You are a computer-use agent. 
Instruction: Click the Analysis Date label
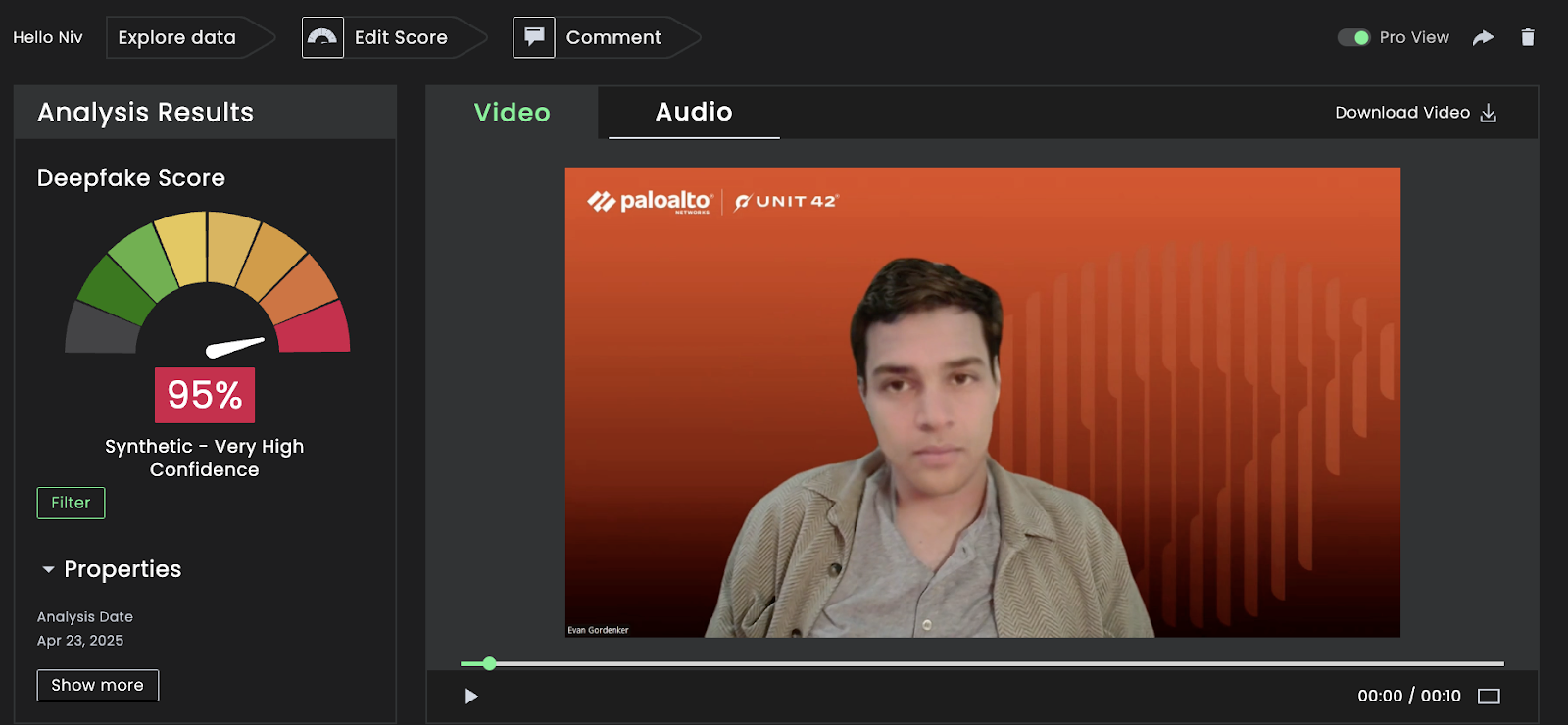tap(85, 616)
